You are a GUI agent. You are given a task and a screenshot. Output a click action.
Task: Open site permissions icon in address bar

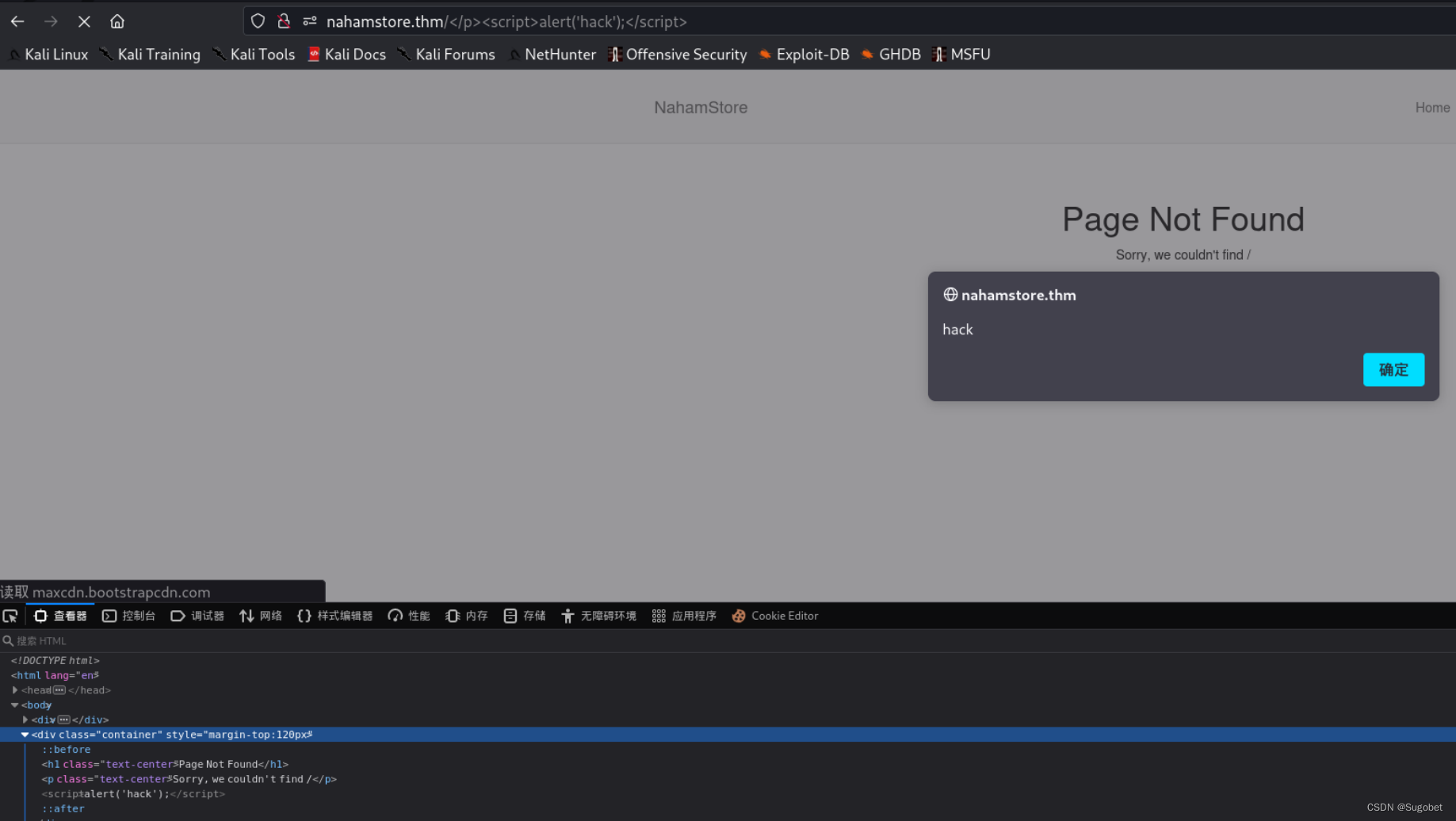tap(310, 21)
